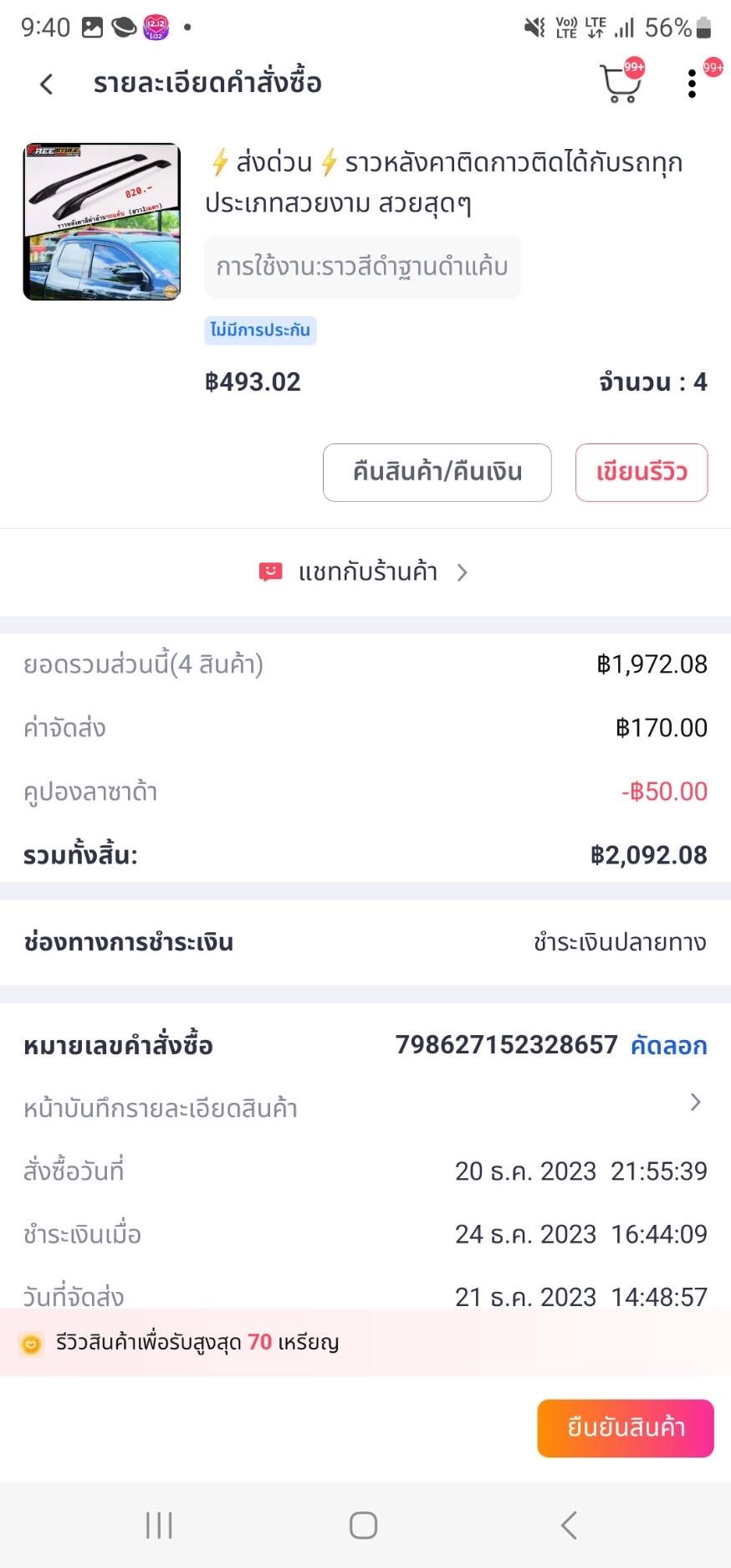Tap the order number digits
731x1568 pixels.
[x=506, y=1045]
